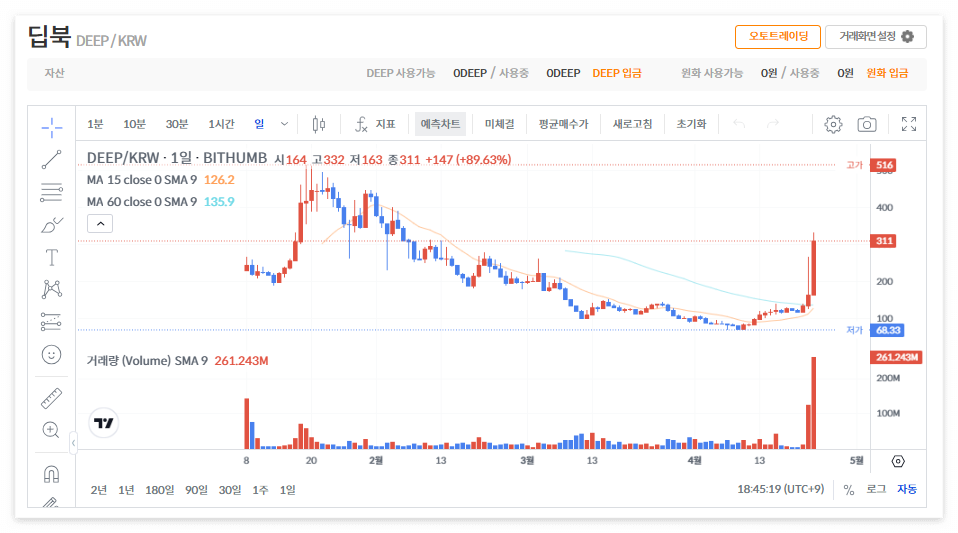958x533 pixels.
Task: Toggle 자동 auto scale
Action: pyautogui.click(x=907, y=490)
